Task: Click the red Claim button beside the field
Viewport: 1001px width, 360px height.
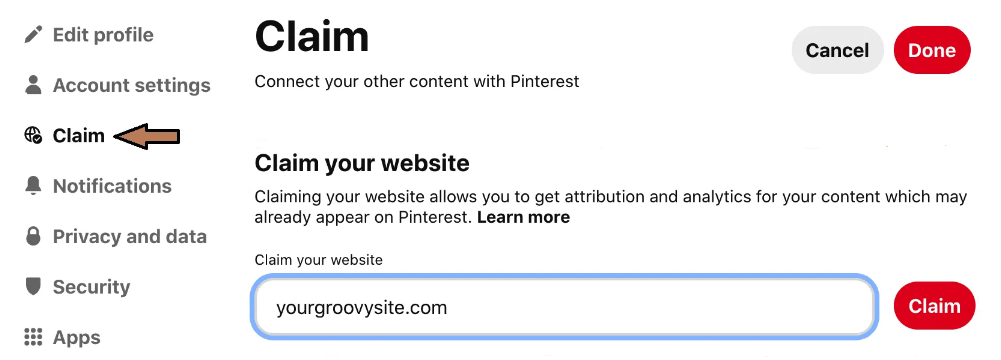Action: point(935,306)
